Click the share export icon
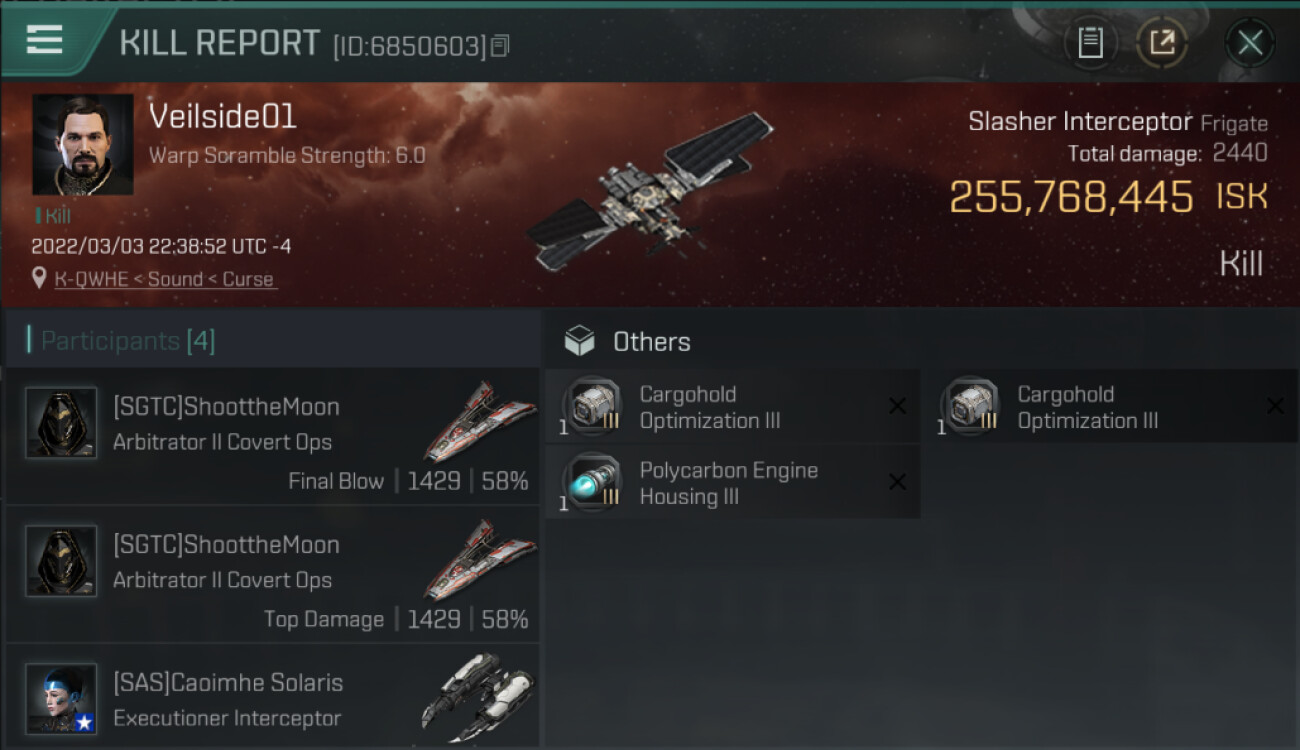The height and width of the screenshot is (750, 1300). click(1161, 43)
